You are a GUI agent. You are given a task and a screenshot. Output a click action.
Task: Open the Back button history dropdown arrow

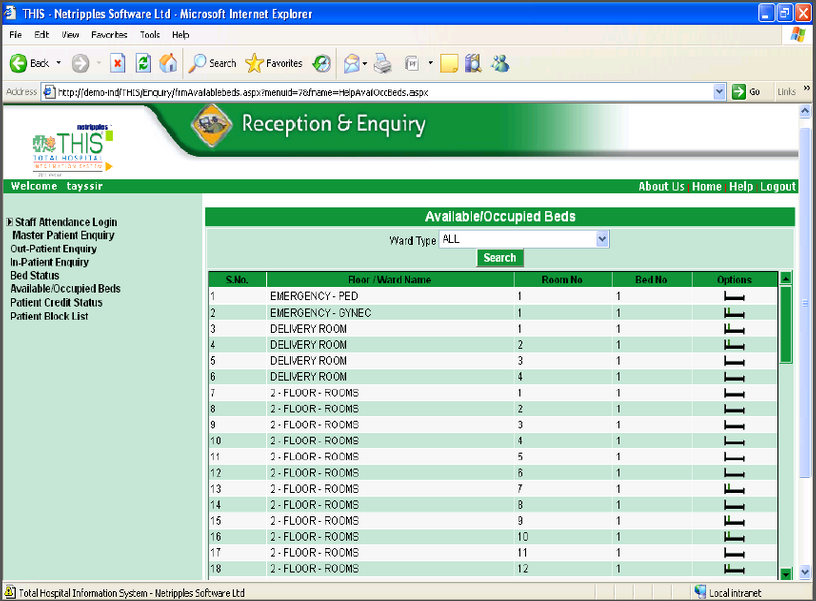58,63
